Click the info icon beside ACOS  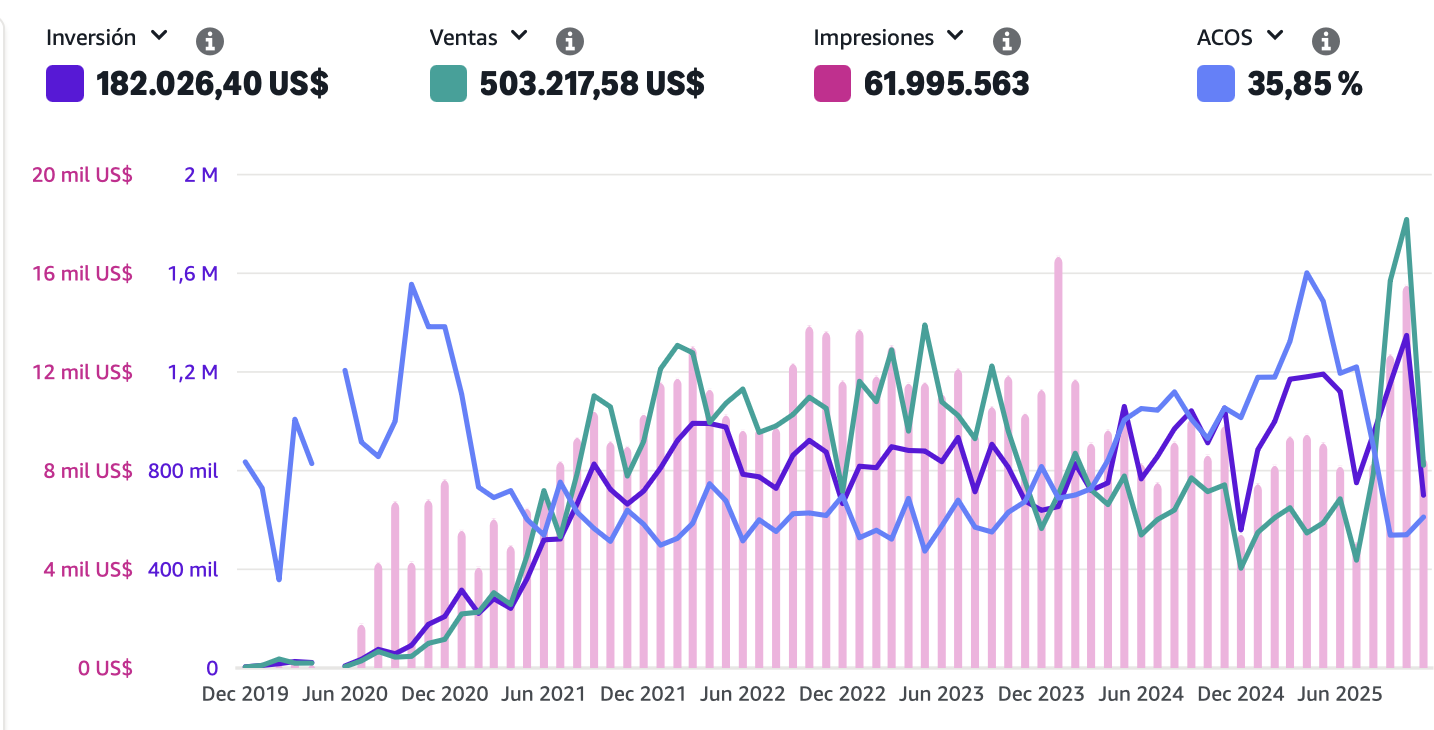[1325, 41]
